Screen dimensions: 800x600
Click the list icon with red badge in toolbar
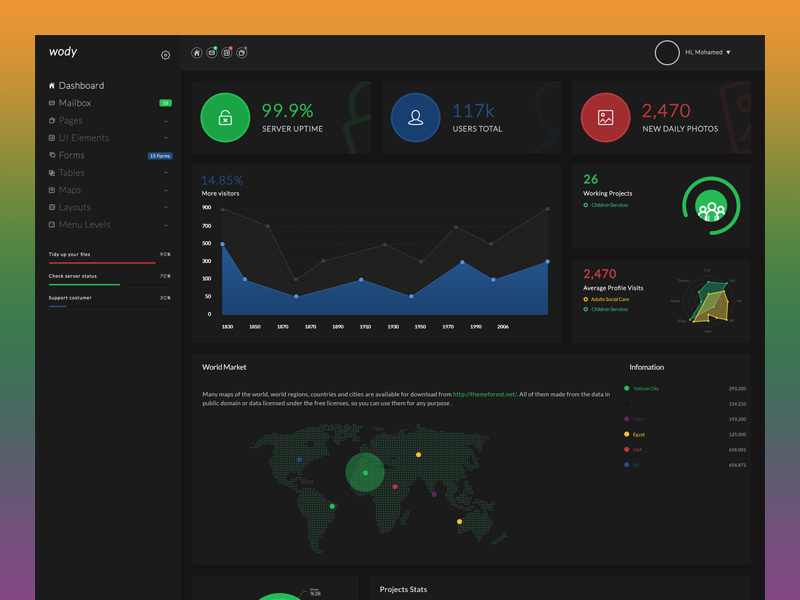227,53
